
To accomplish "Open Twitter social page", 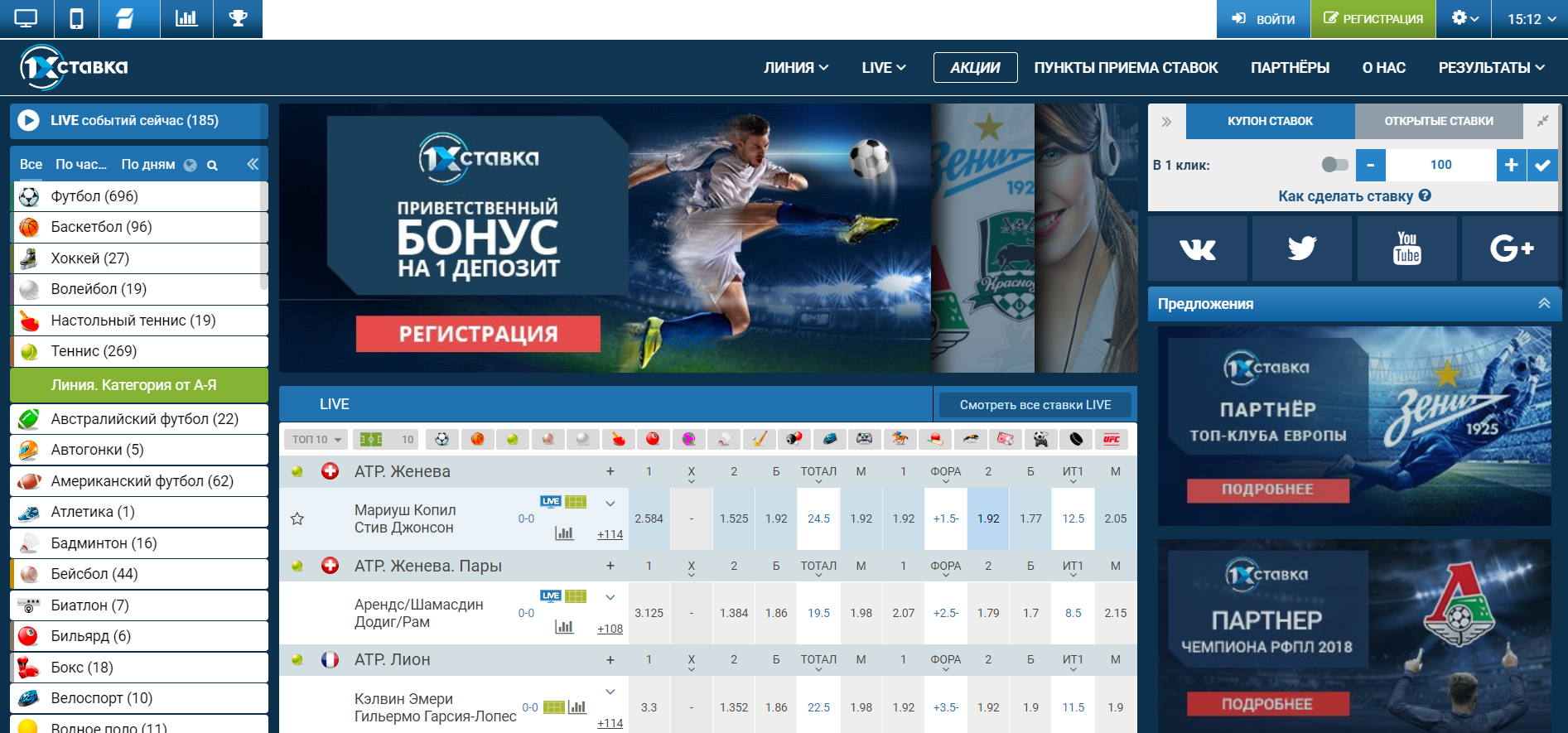I will (1302, 248).
